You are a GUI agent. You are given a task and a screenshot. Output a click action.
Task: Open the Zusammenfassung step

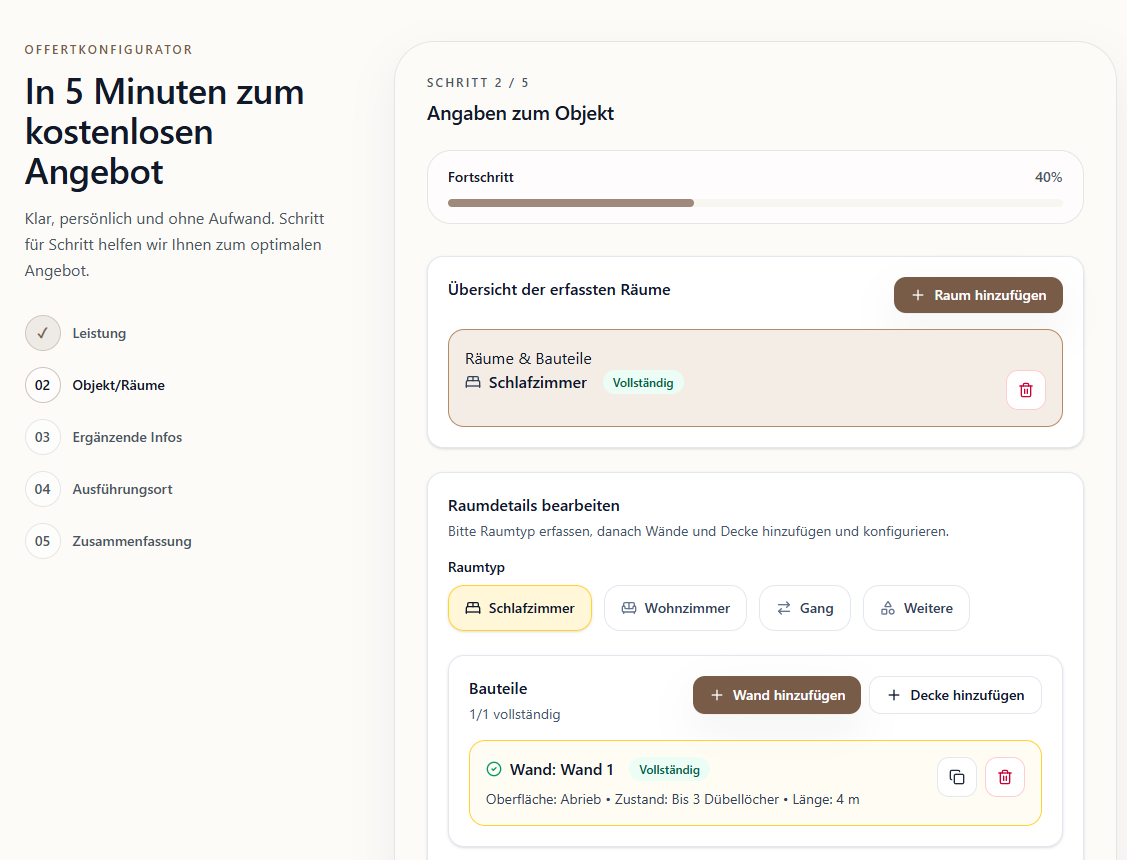[132, 541]
